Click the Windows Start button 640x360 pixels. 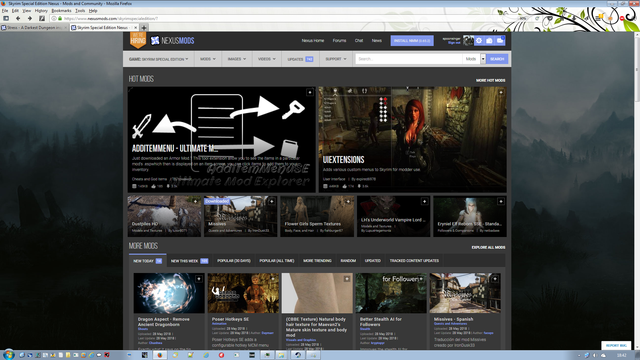point(8,354)
